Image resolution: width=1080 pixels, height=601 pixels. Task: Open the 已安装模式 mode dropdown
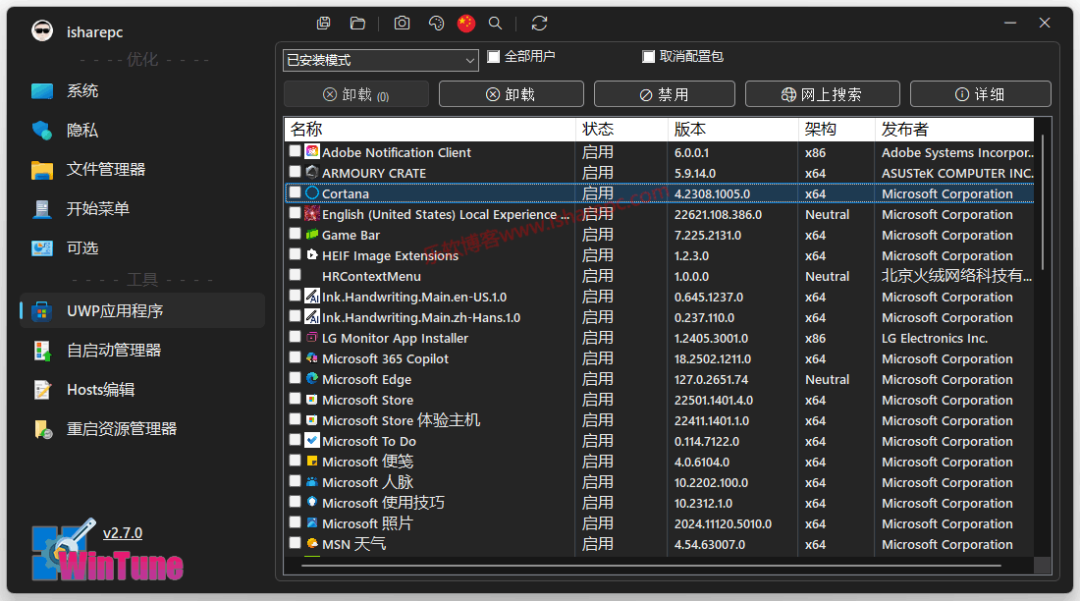[380, 61]
